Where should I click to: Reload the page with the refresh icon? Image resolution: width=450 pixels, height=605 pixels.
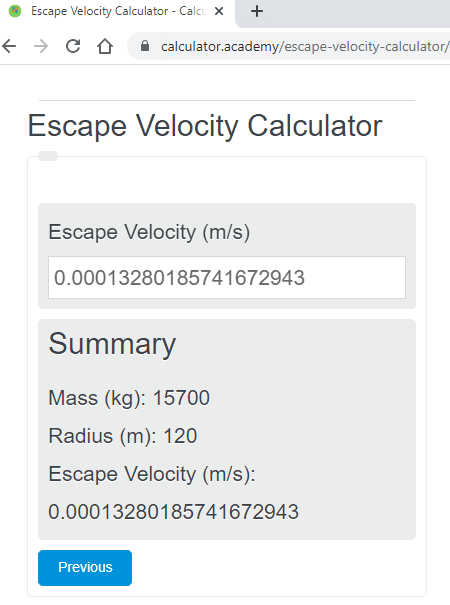click(x=73, y=46)
